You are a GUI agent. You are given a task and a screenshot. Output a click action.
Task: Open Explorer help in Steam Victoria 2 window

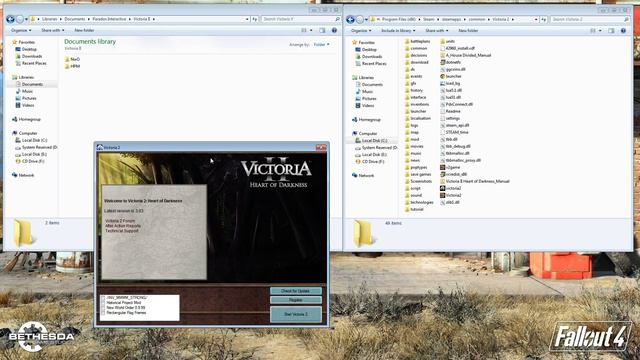pos(623,31)
